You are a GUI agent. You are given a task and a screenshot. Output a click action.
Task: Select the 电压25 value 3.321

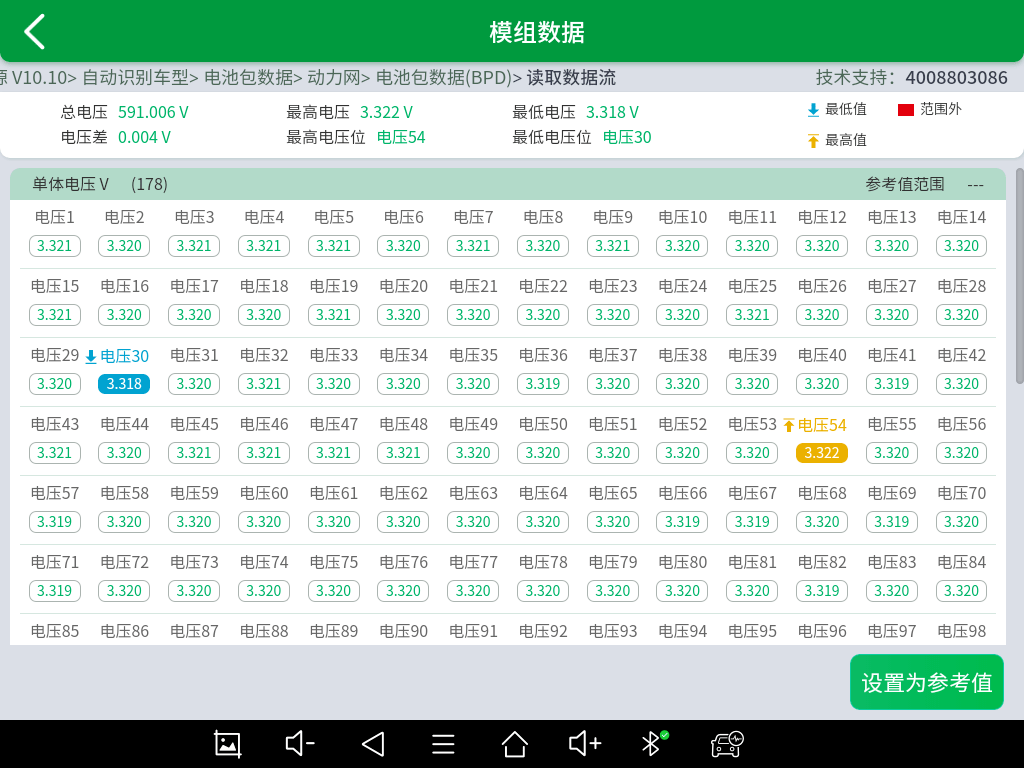tap(752, 315)
